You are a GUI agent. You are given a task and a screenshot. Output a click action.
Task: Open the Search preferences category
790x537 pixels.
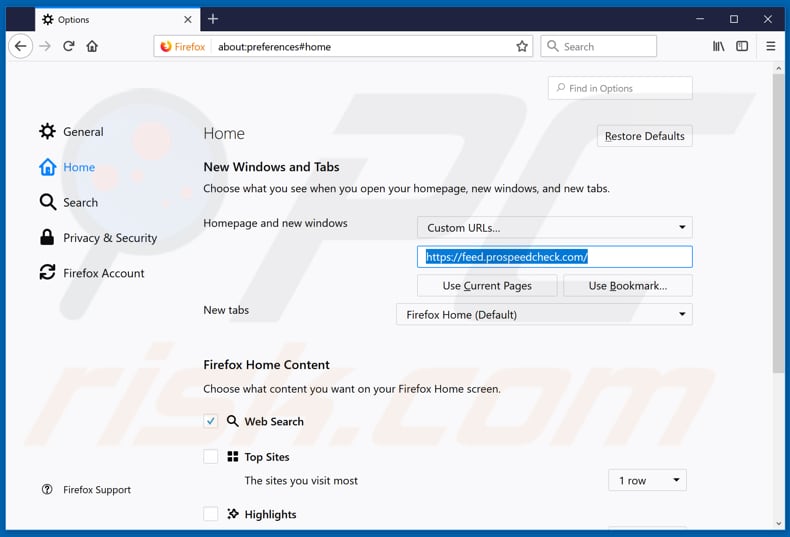(x=69, y=203)
